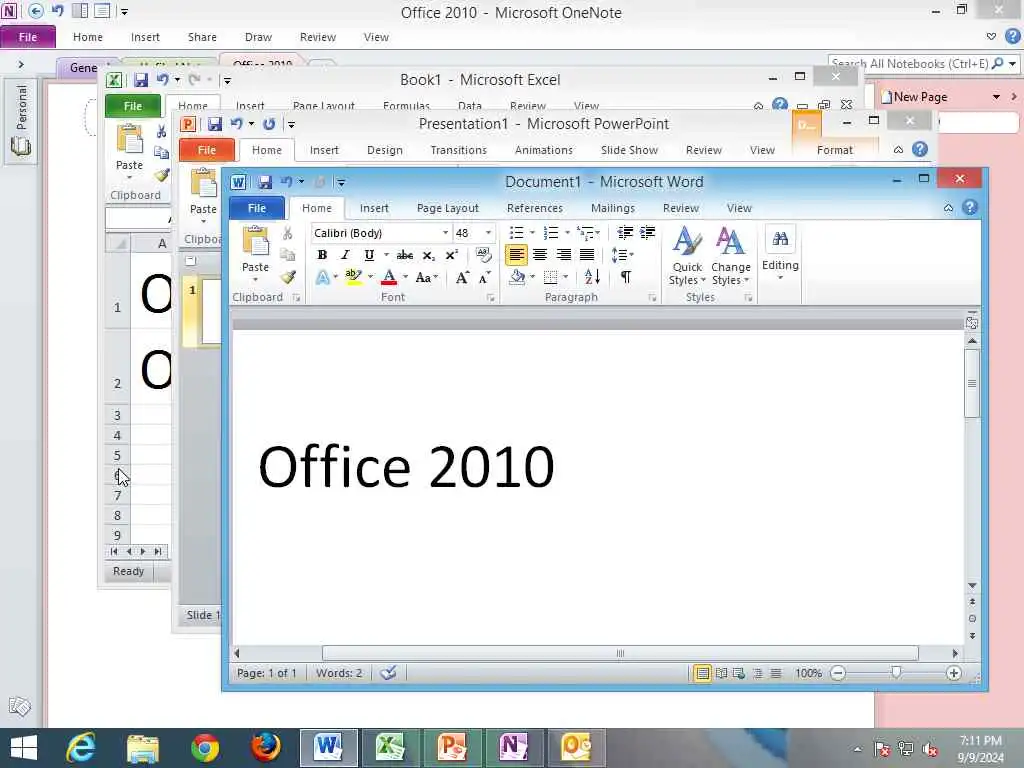1024x768 pixels.
Task: Toggle Show/Hide paragraph marks
Action: (626, 277)
